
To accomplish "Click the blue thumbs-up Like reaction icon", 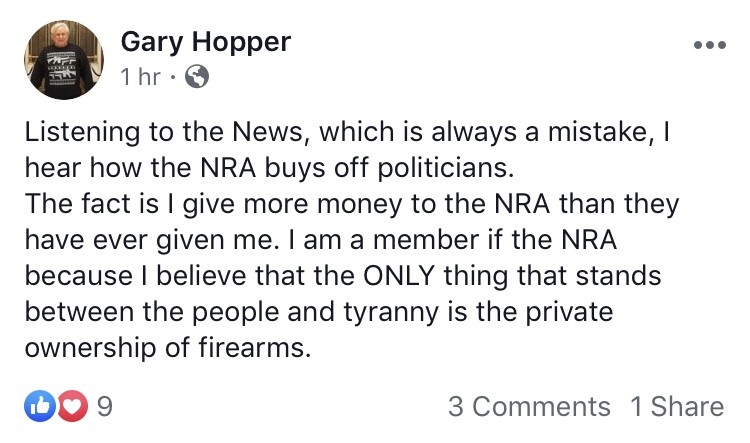I will pyautogui.click(x=38, y=406).
